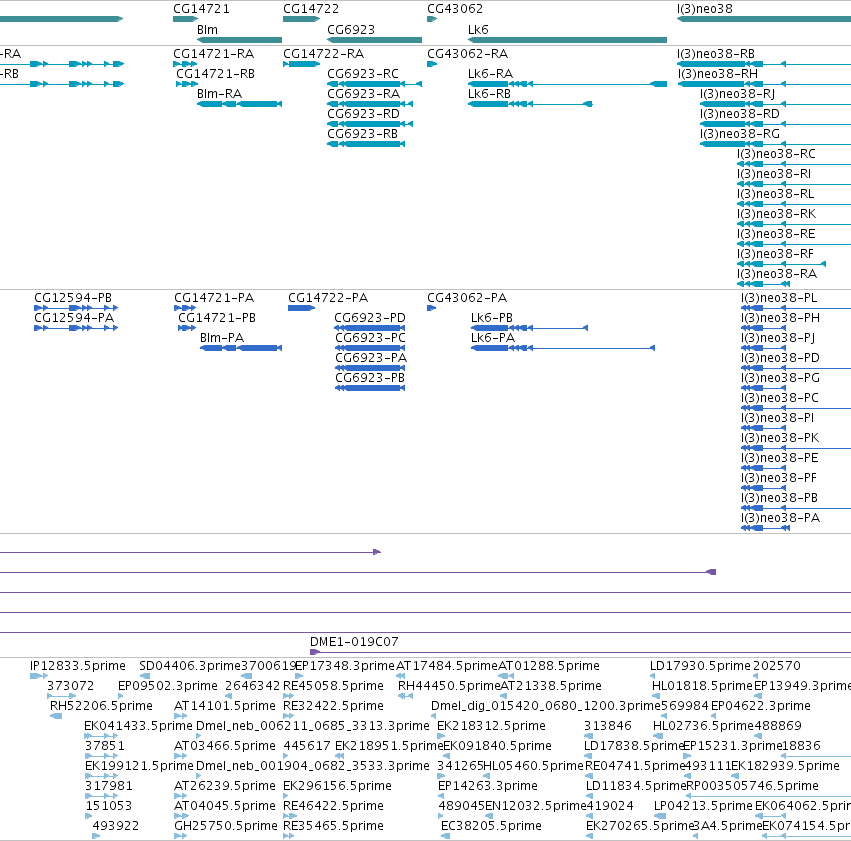Viewport: 851px width, 841px height.
Task: Open EST HL02736.5prime
Action: tap(703, 726)
